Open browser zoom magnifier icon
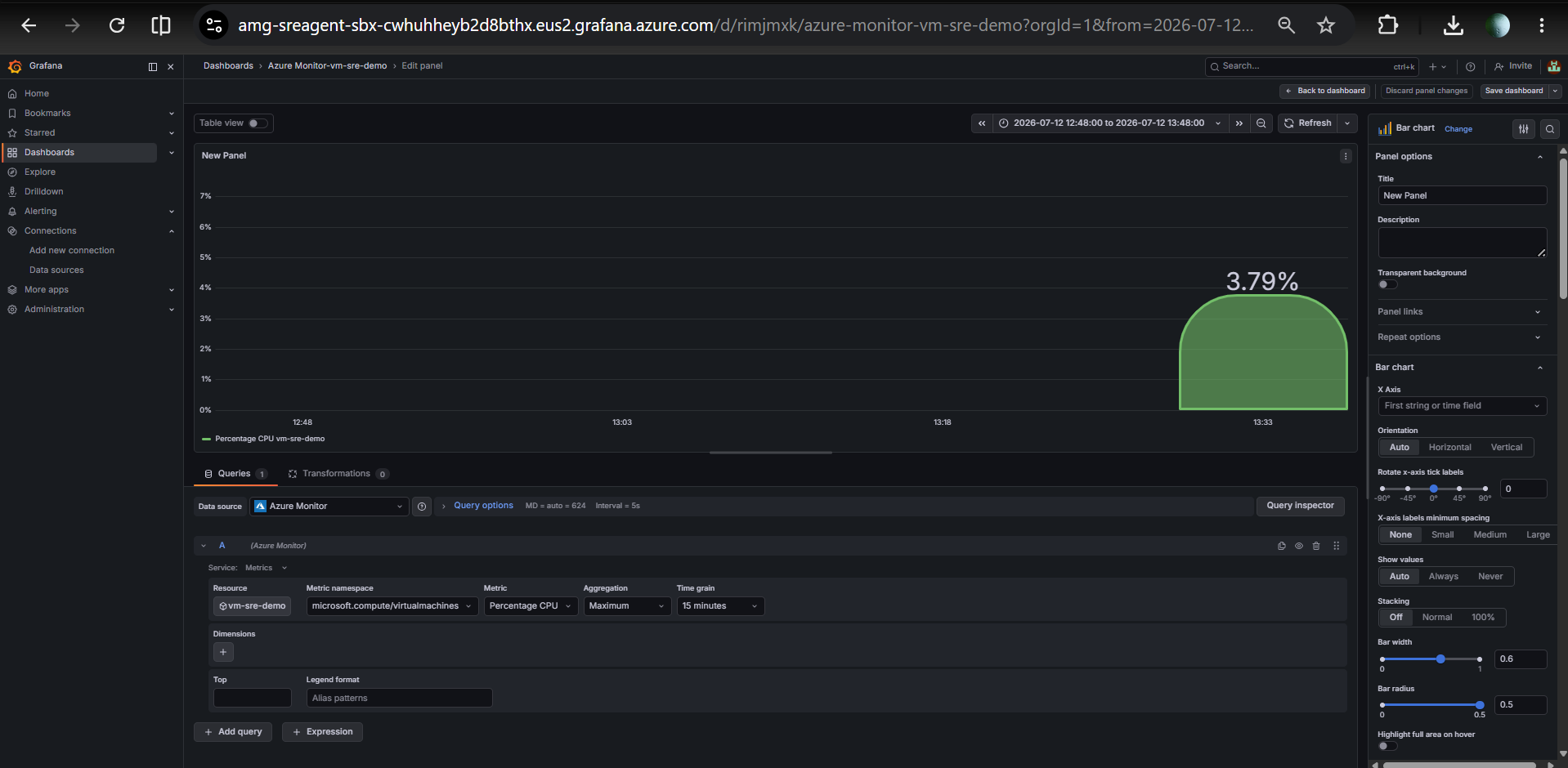Screen dimensions: 1568x768 [1286, 25]
